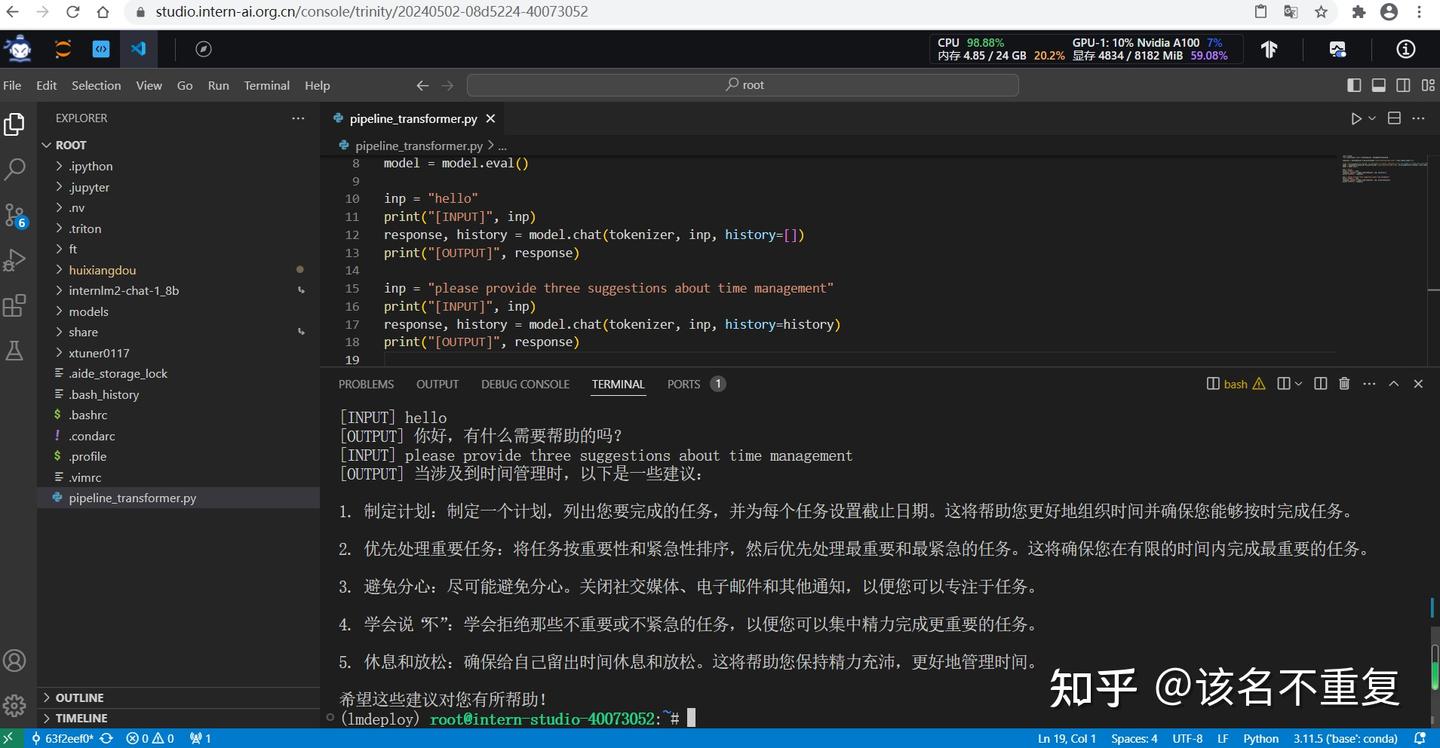Click the Ln 19, Col 1 indicator
The image size is (1440, 748).
(x=1067, y=739)
